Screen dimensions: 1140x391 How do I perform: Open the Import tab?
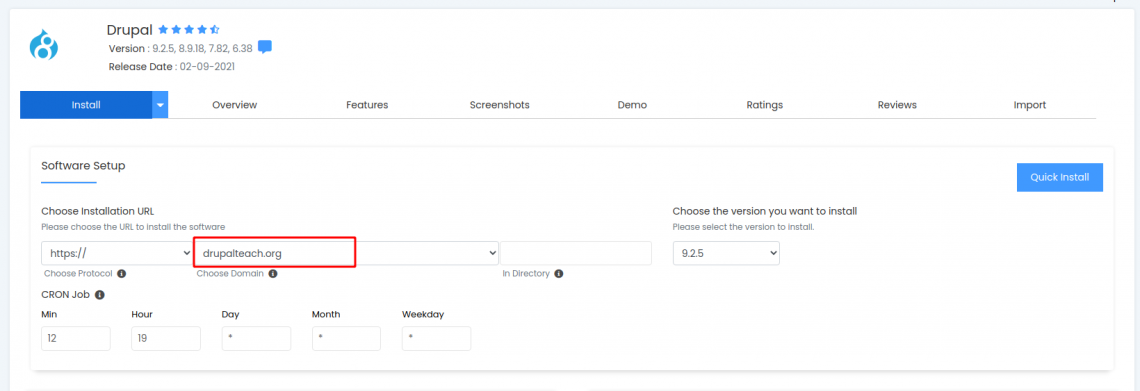(1029, 105)
